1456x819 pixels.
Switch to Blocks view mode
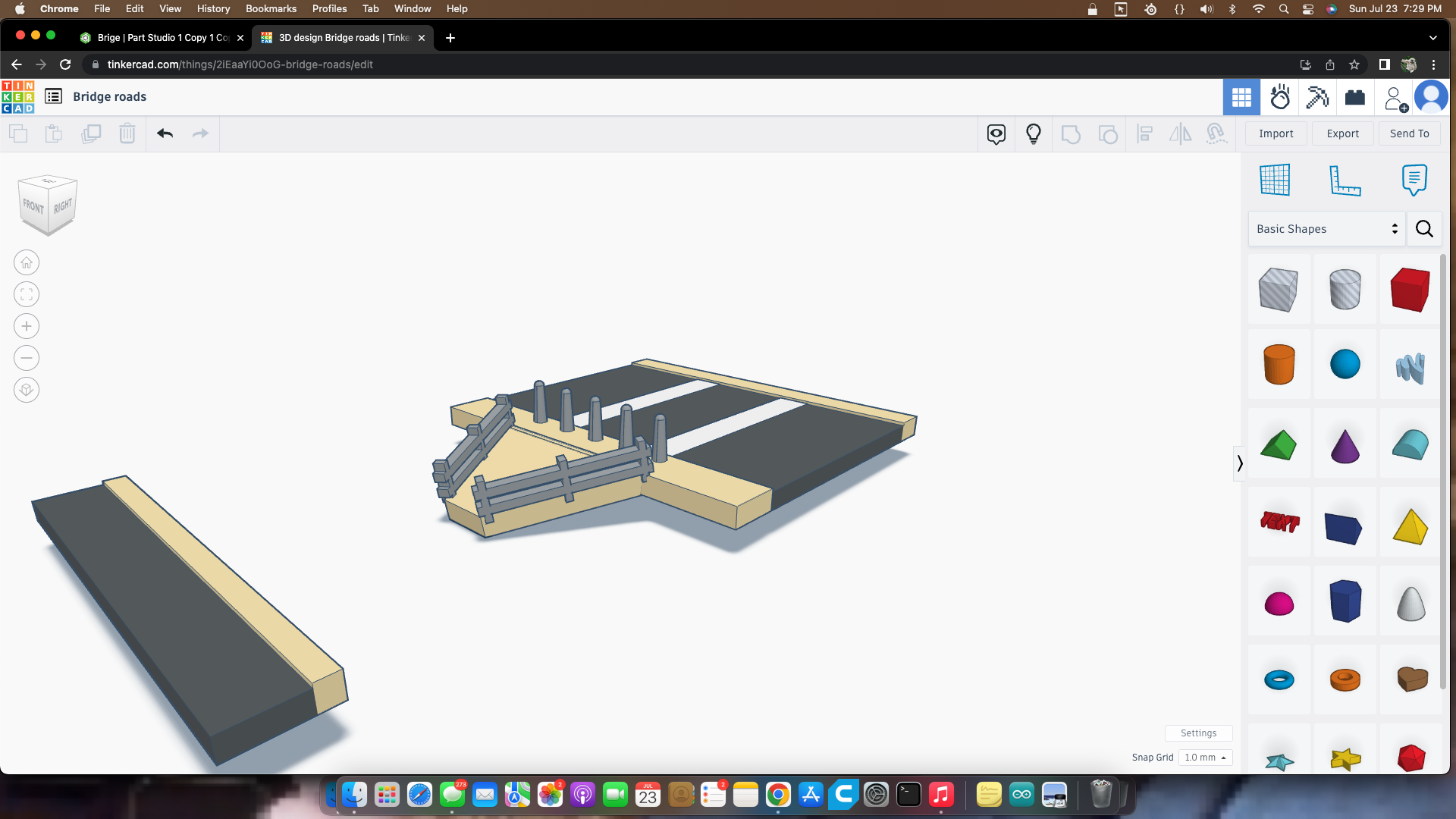(1317, 97)
